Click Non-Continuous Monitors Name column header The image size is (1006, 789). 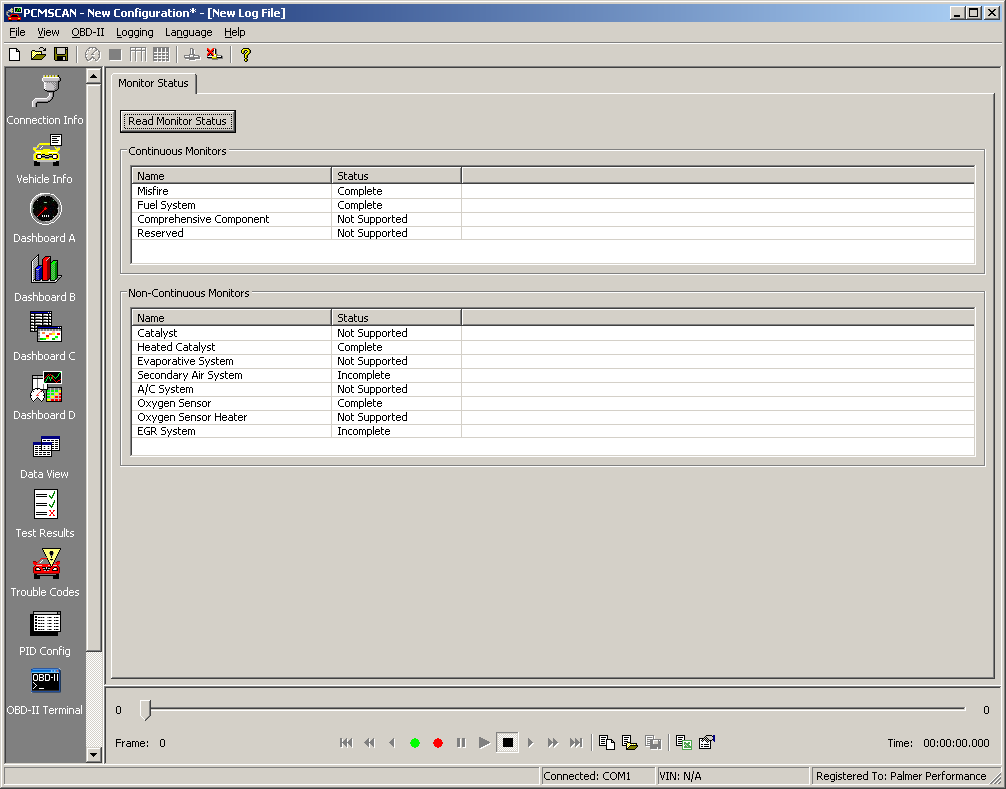(232, 318)
